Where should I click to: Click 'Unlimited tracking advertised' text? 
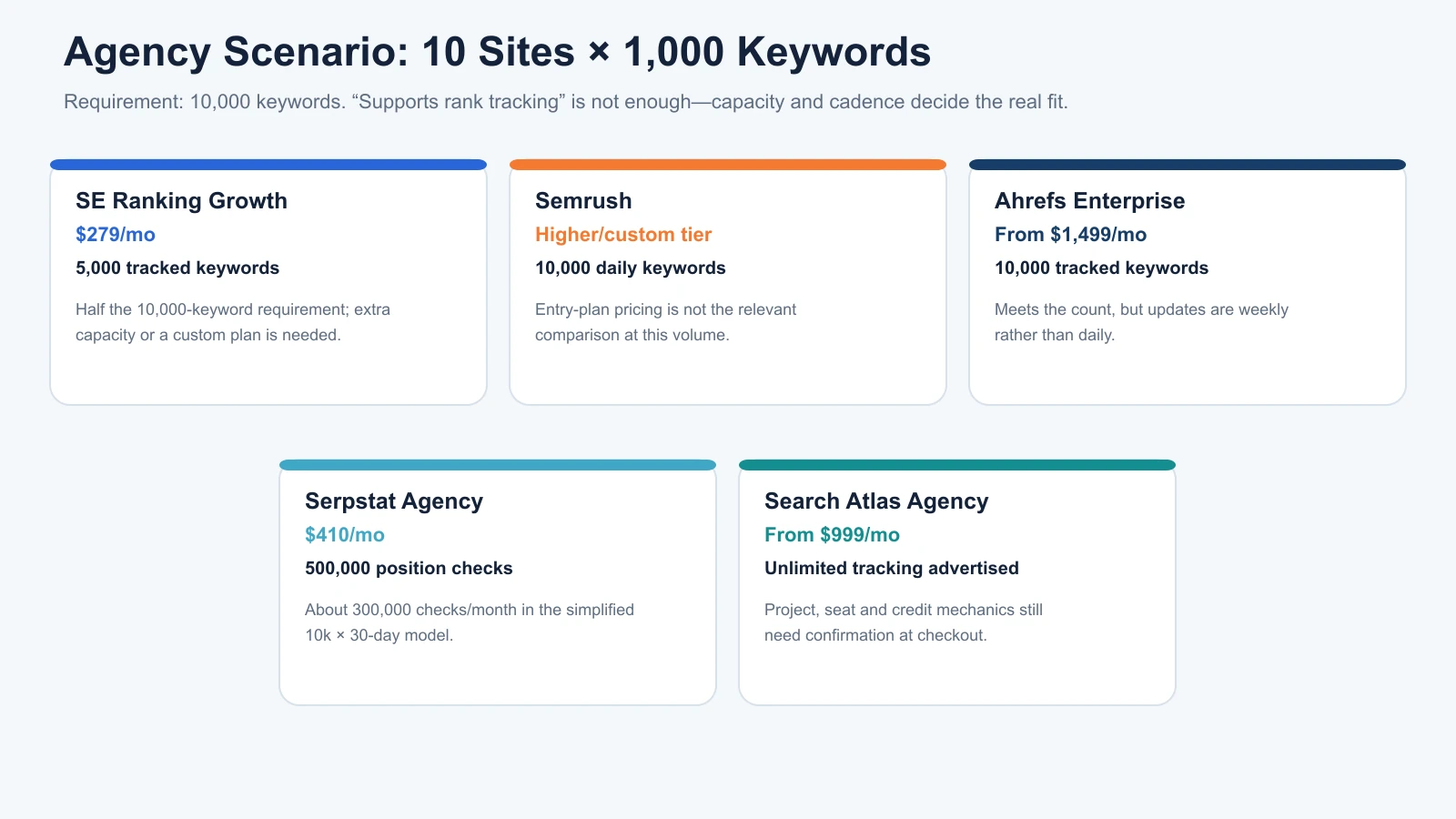(x=892, y=568)
